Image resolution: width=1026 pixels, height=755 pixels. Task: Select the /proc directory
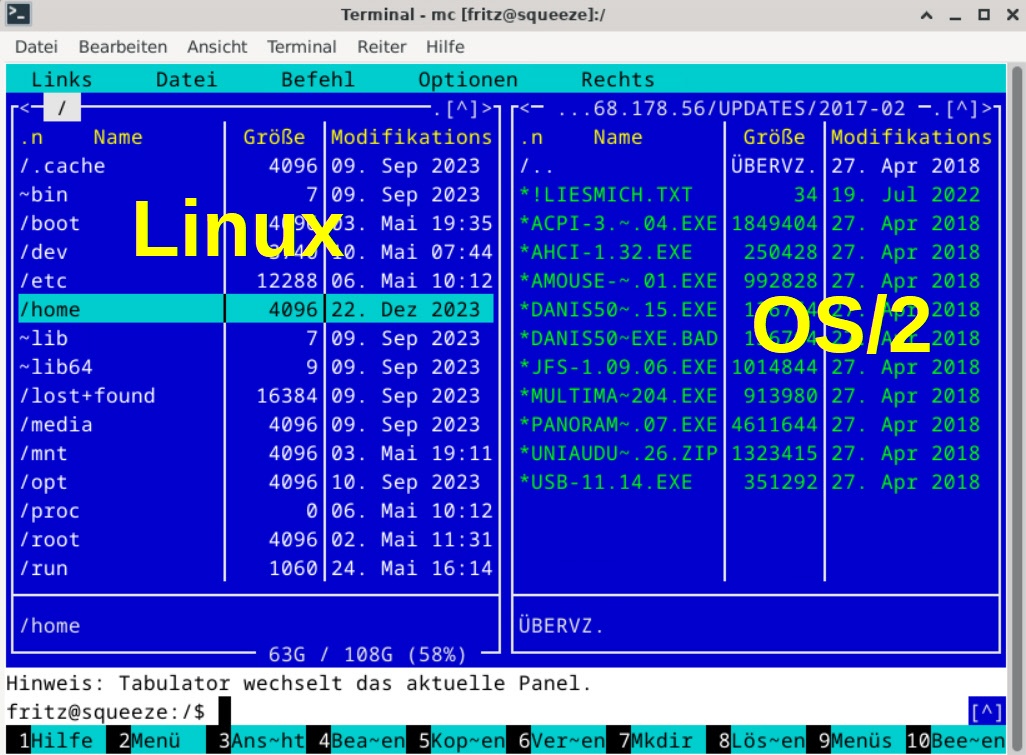coord(256,511)
